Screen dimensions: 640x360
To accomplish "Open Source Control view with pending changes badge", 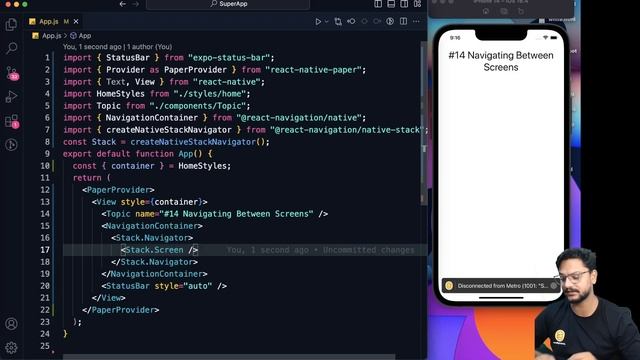I will (x=12, y=73).
